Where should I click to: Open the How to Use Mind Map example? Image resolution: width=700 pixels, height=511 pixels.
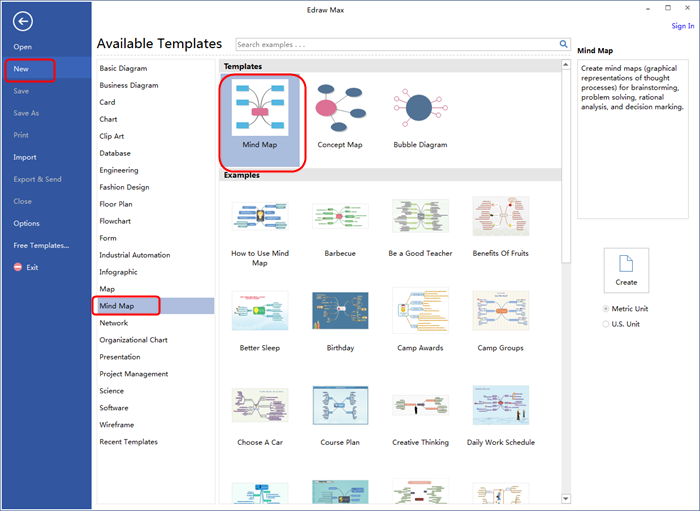[x=260, y=216]
